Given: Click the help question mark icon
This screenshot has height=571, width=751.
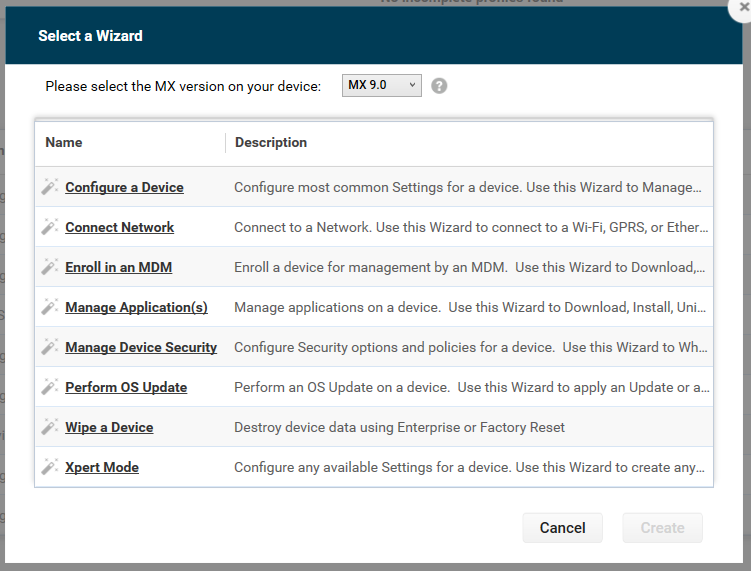Looking at the screenshot, I should pos(439,86).
